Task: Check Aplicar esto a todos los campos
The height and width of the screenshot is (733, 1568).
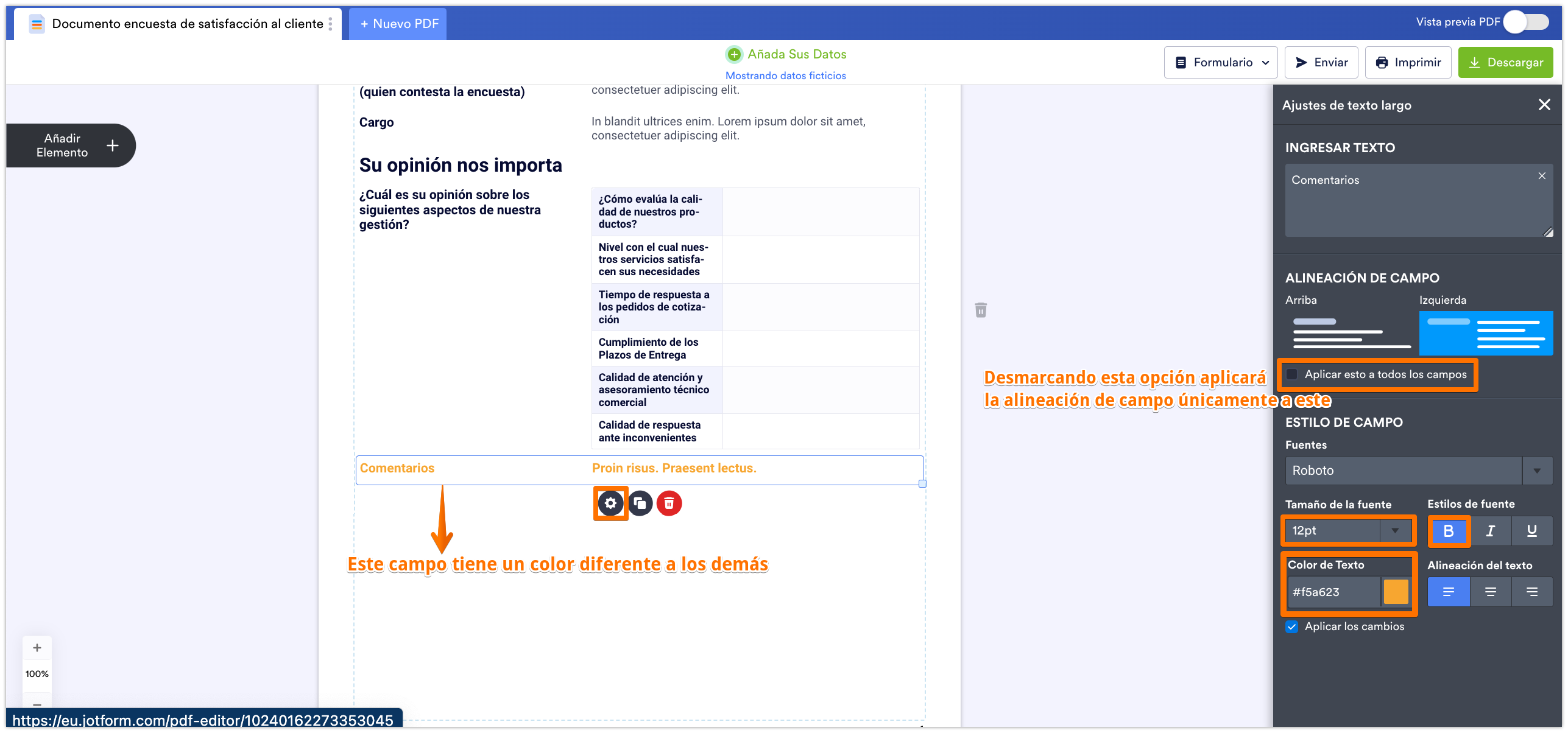Action: pyautogui.click(x=1291, y=374)
